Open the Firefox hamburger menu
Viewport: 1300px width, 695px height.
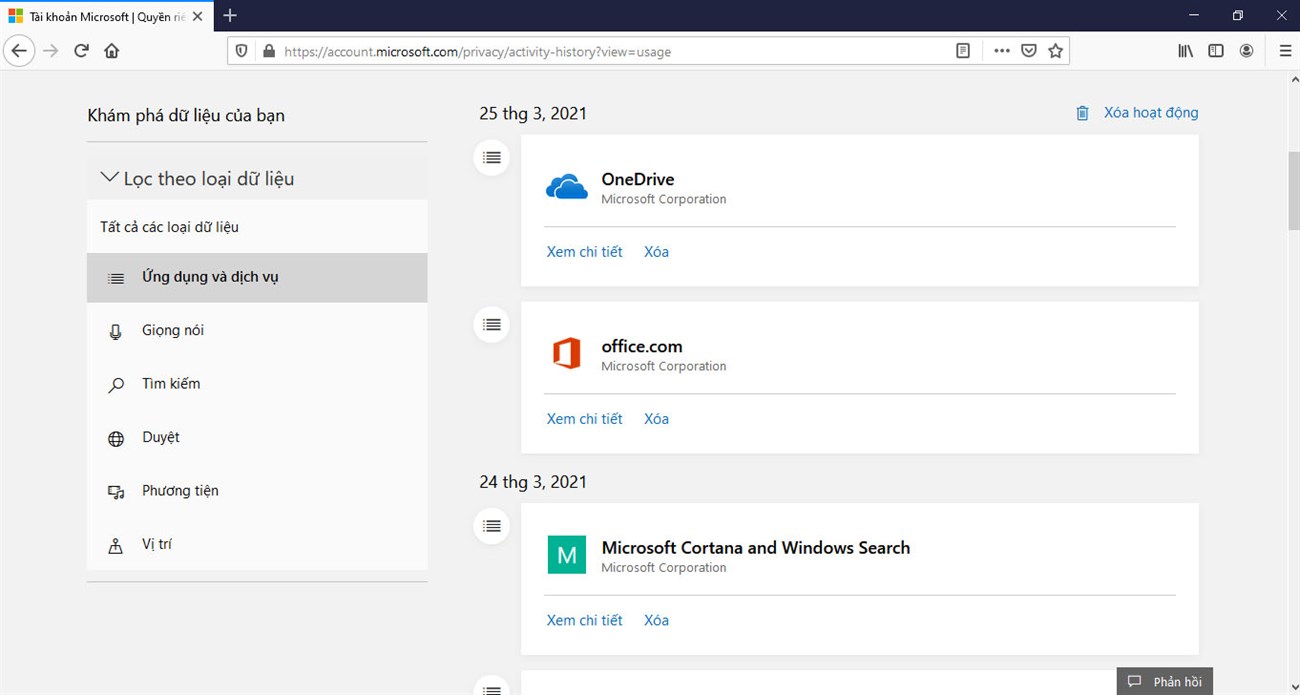[x=1285, y=51]
